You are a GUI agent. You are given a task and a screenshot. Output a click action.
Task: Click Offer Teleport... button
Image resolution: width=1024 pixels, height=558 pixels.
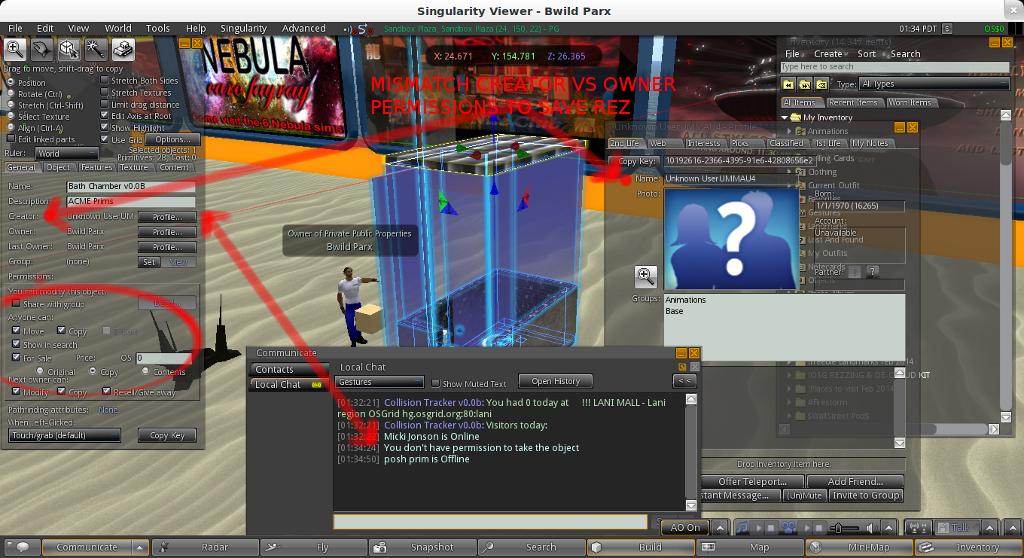point(752,482)
